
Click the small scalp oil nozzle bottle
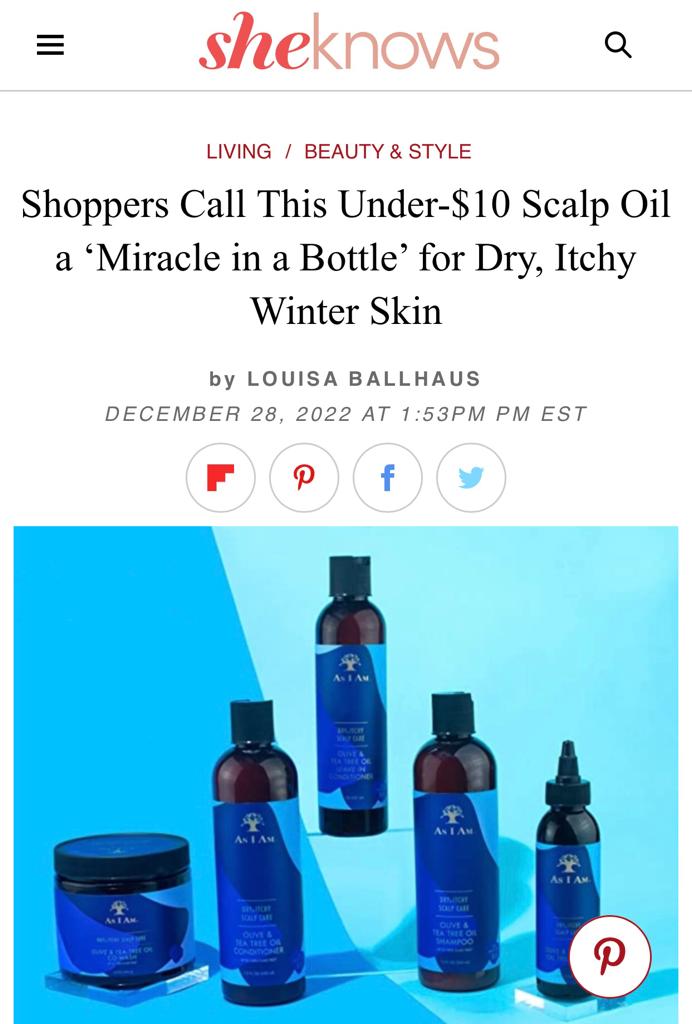click(567, 869)
